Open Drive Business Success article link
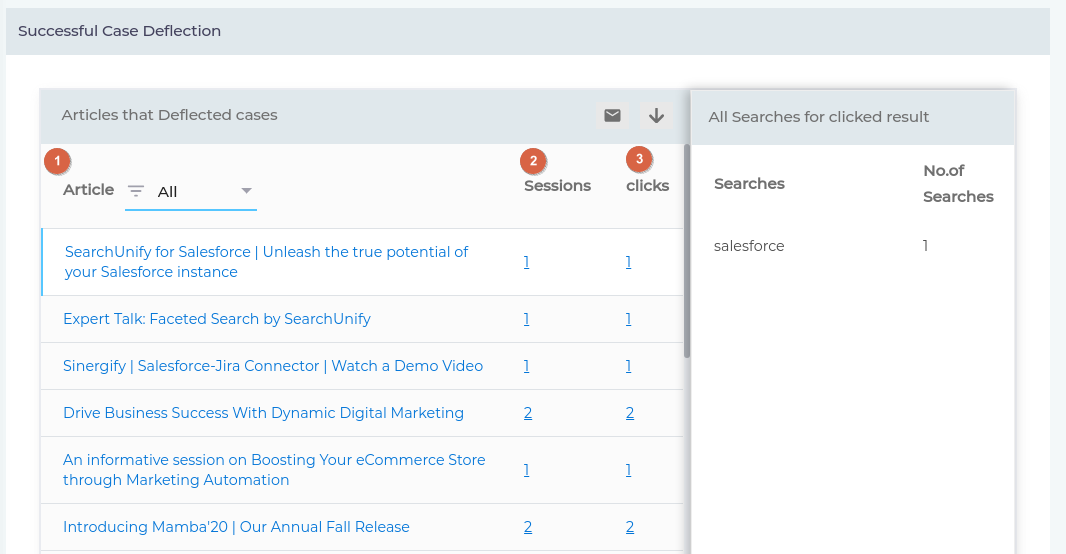This screenshot has height=554, width=1066. 263,413
